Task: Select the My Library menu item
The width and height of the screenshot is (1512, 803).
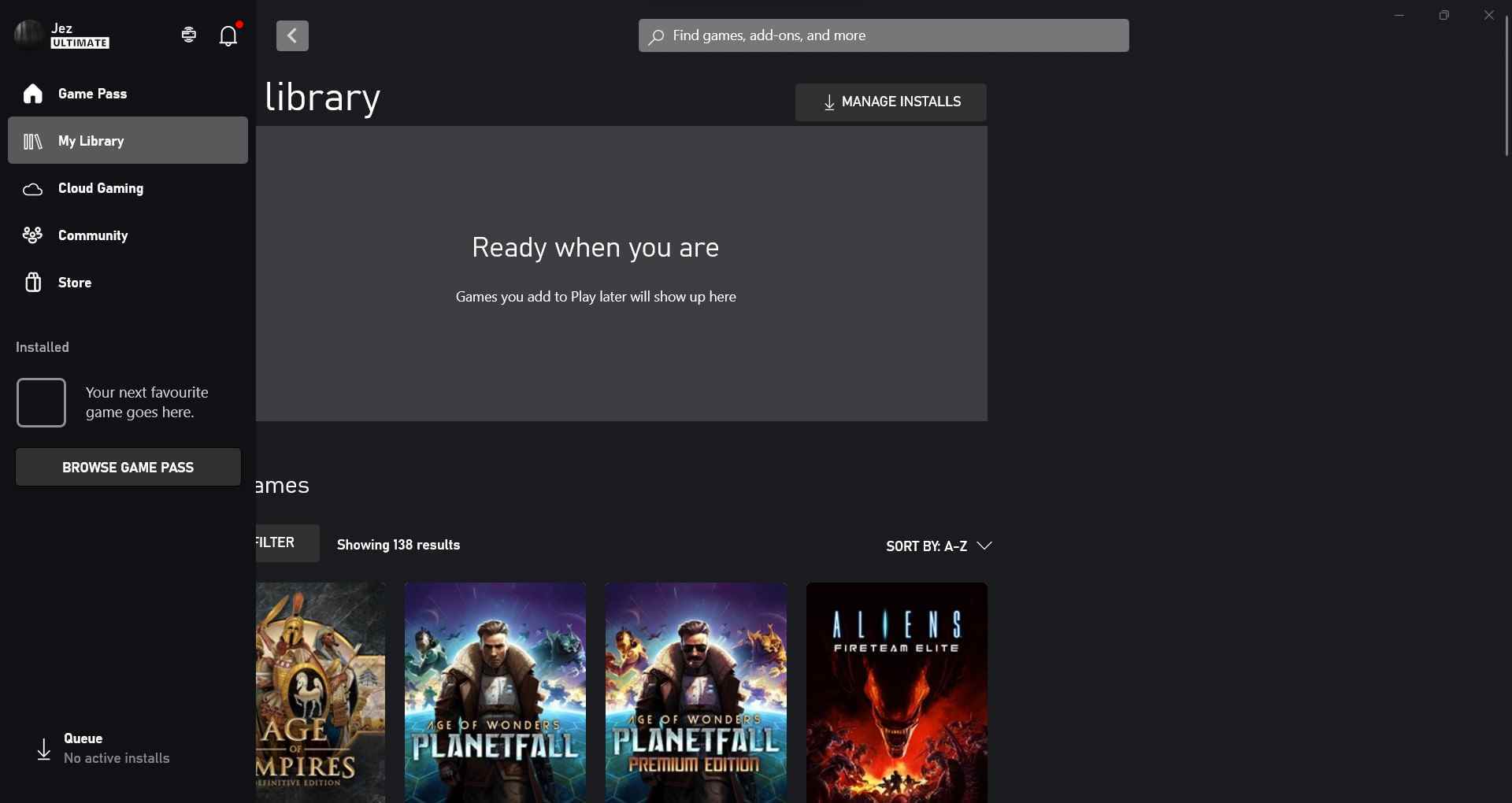Action: pyautogui.click(x=128, y=140)
